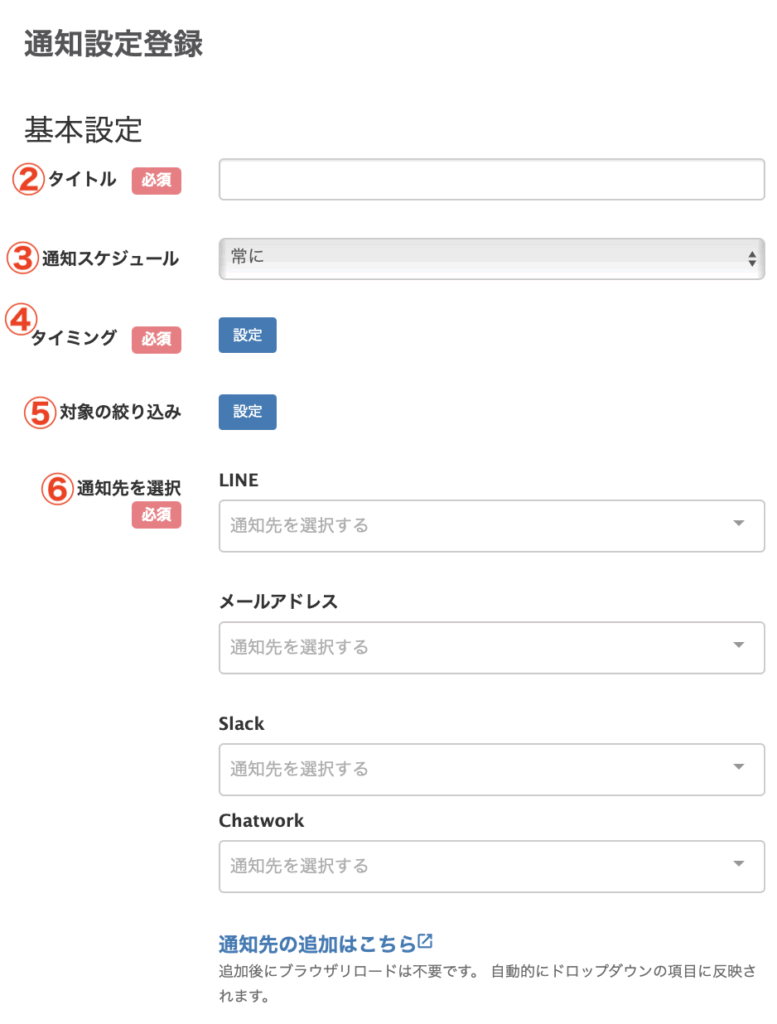Screen dimensions: 777x1024
Task: Click the dropdown arrow in the Chatwork selector
Action: (739, 864)
